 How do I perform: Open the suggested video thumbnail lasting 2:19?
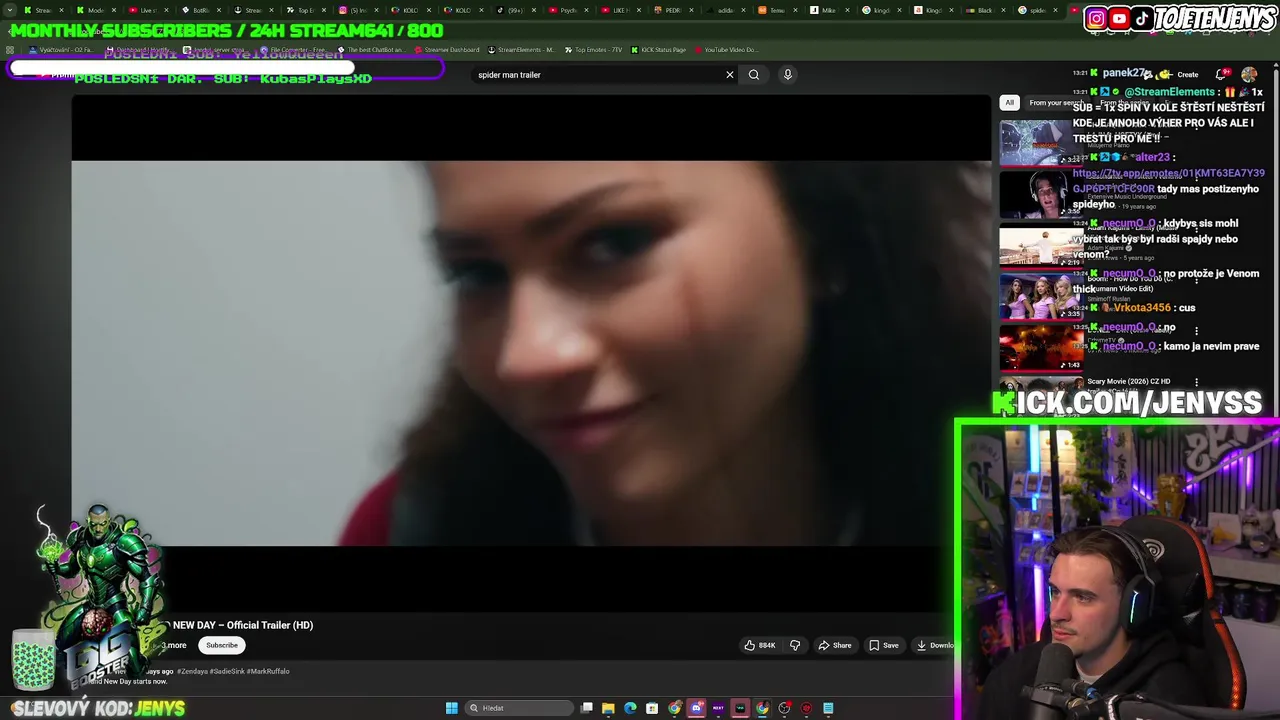point(1041,247)
